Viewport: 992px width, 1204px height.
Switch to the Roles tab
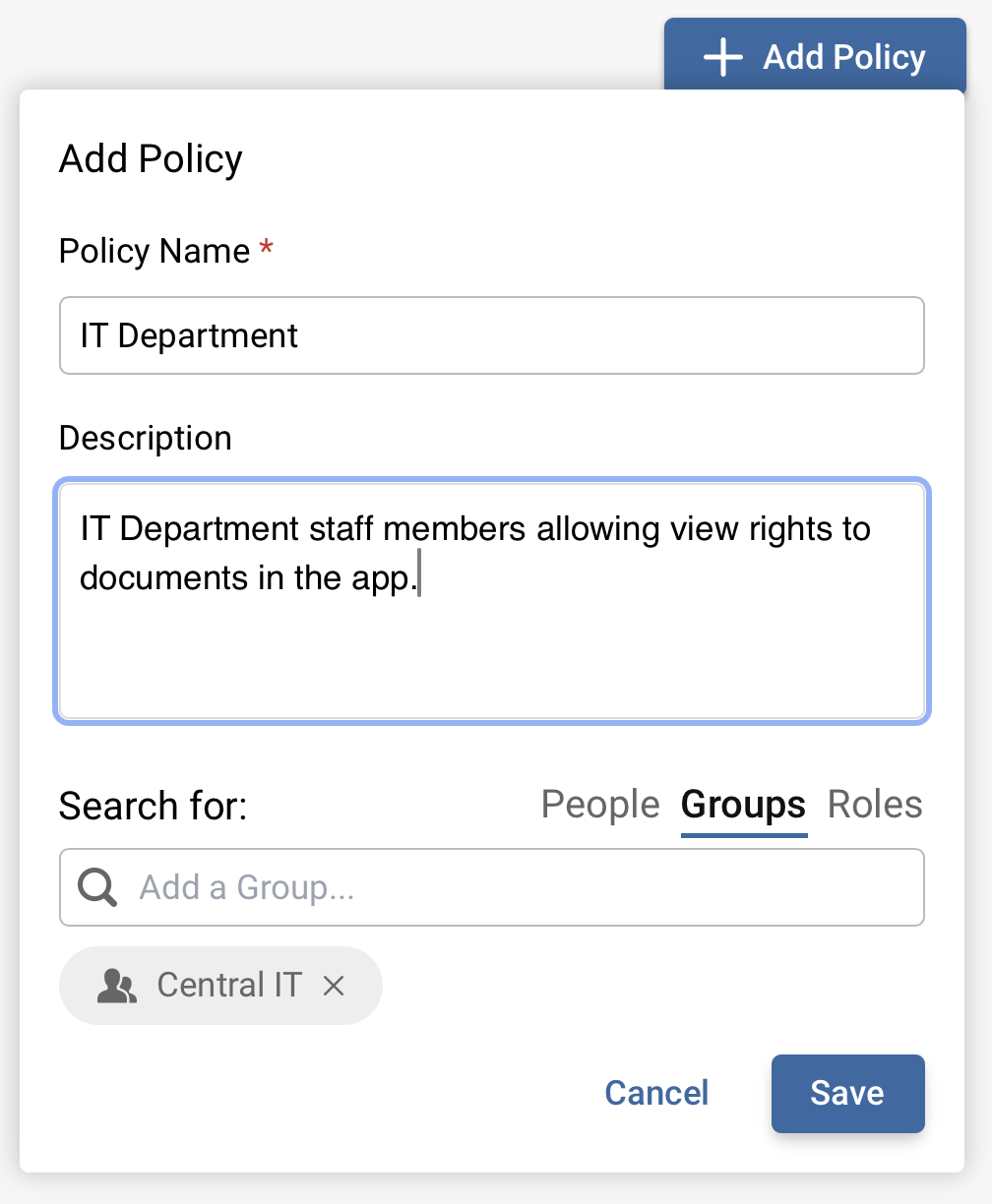click(874, 804)
